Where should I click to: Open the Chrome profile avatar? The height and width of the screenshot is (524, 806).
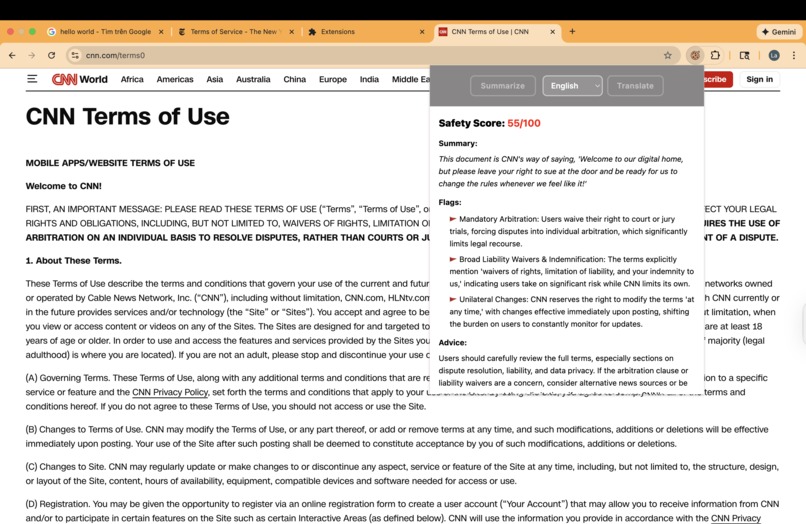pyautogui.click(x=774, y=55)
